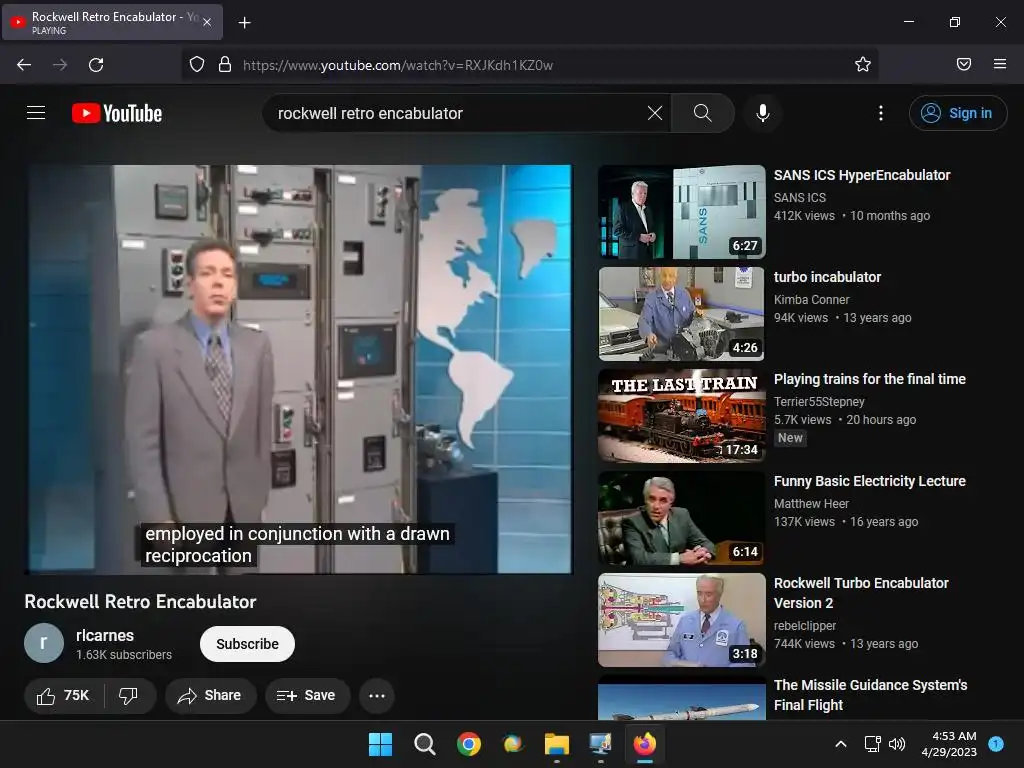
Task: Click channel name rebelclipper
Action: pos(805,626)
